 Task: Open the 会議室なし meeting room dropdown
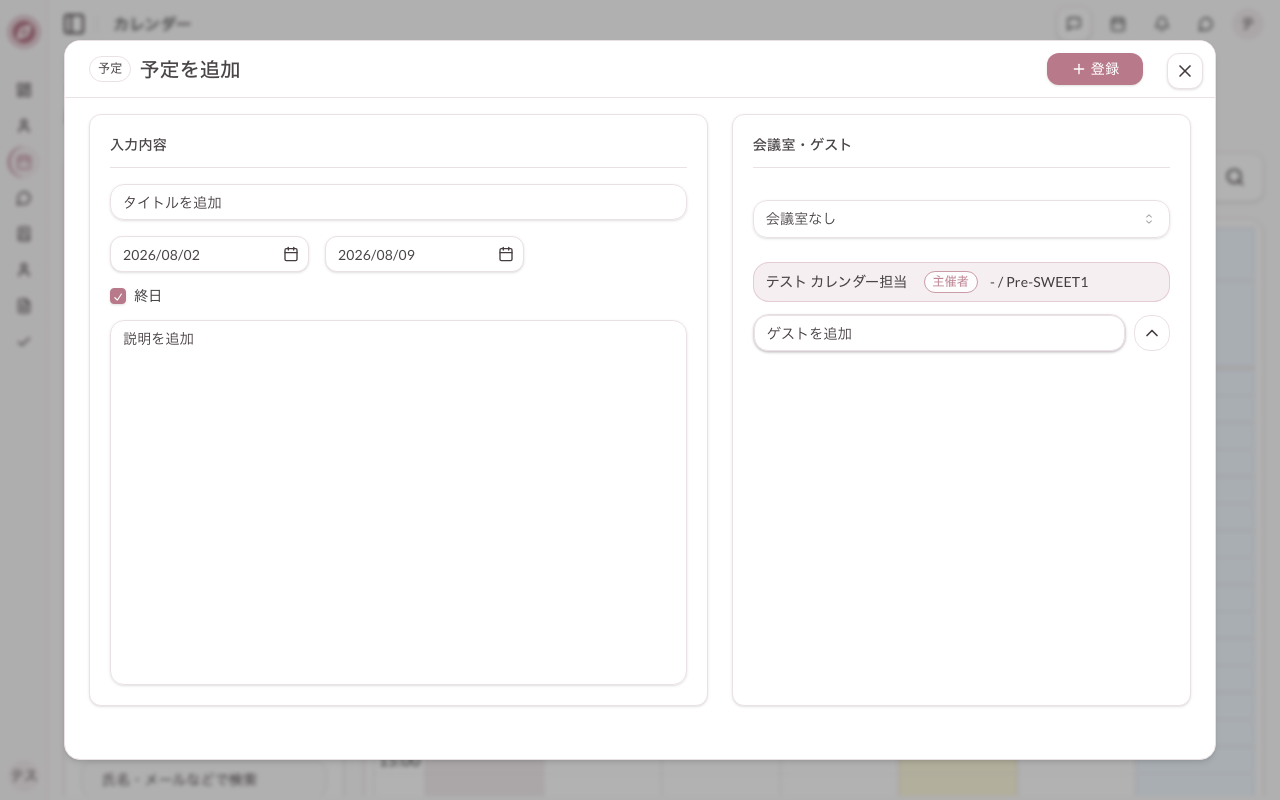[961, 219]
